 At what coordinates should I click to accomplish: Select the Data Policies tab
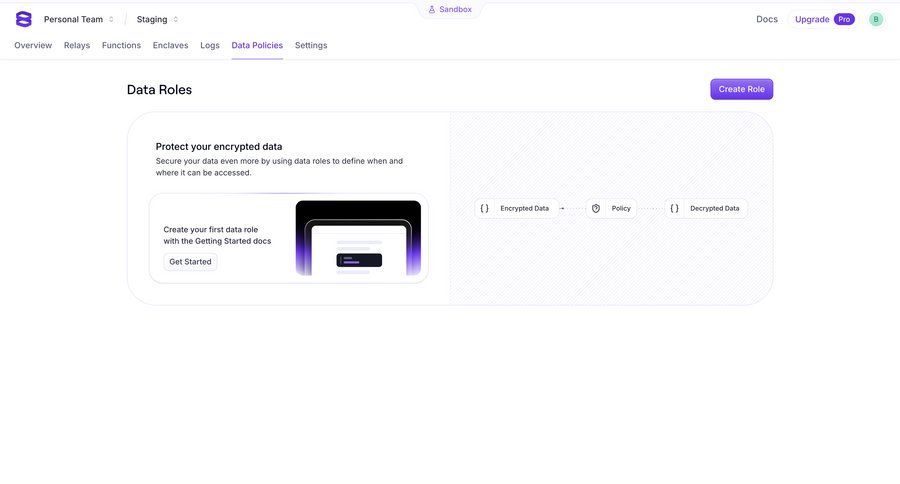257,45
